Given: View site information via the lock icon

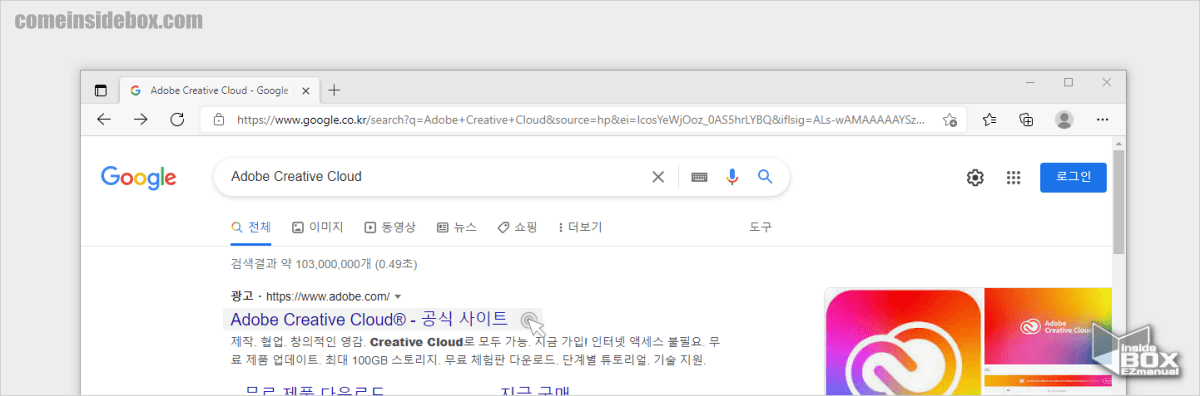Looking at the screenshot, I should (219, 120).
